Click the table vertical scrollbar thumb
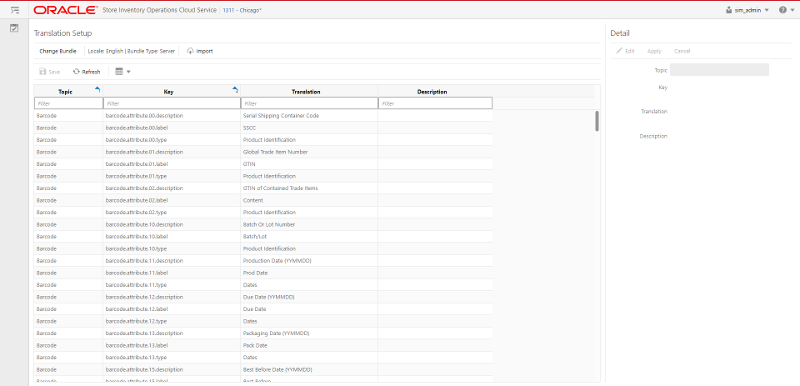Image resolution: width=800 pixels, height=386 pixels. pos(597,121)
